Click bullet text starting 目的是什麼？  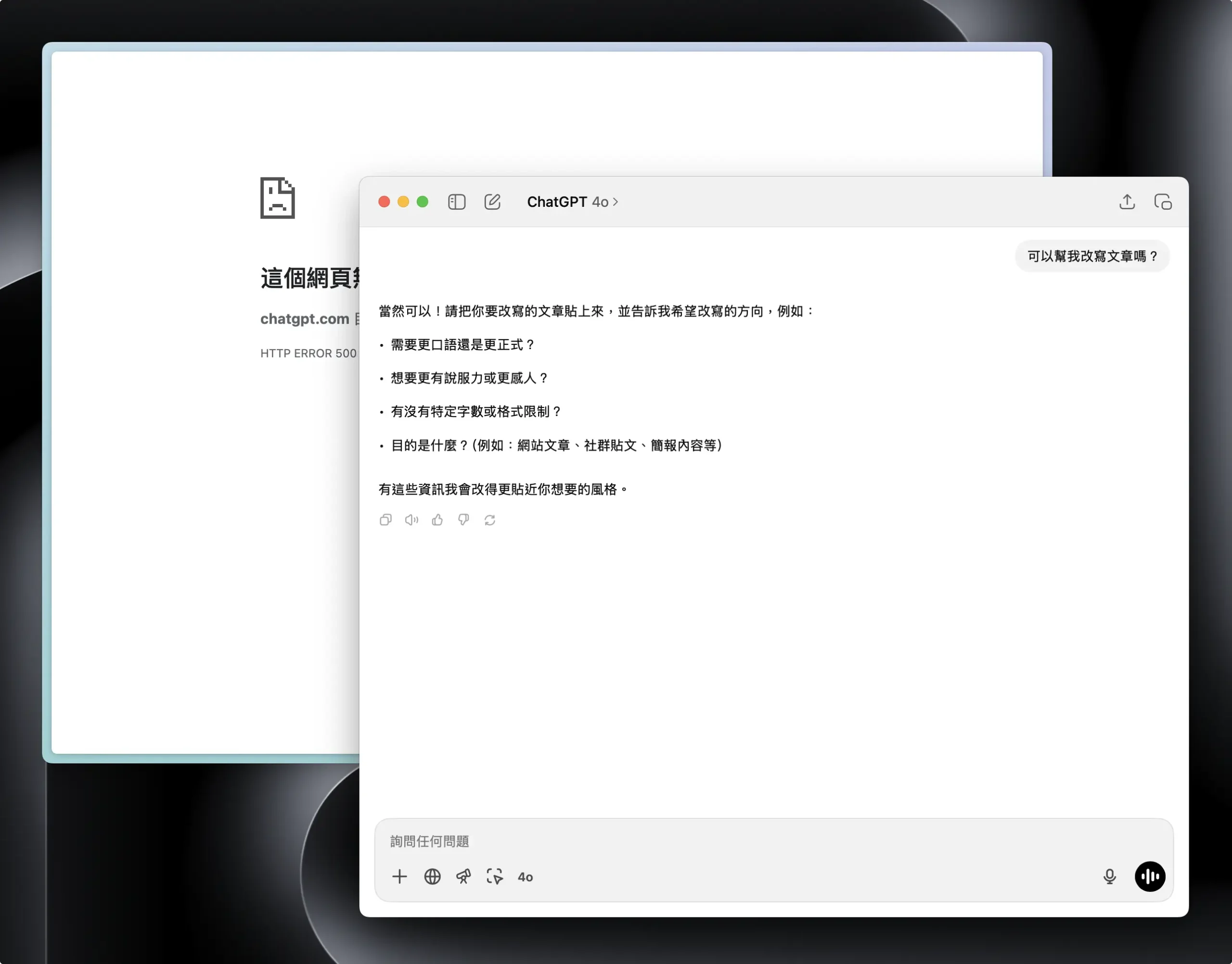(x=557, y=445)
